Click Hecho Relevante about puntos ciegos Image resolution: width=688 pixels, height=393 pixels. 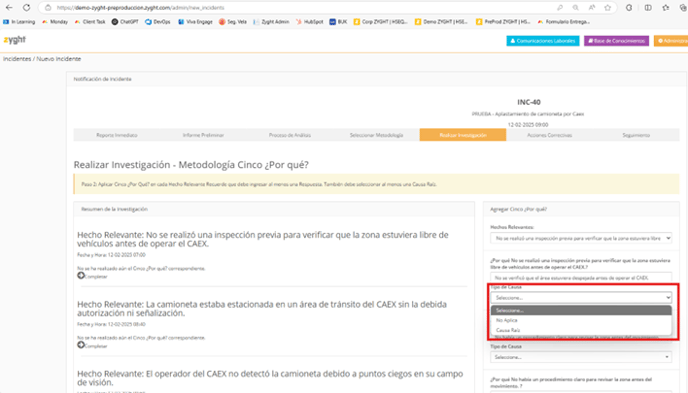click(x=270, y=378)
